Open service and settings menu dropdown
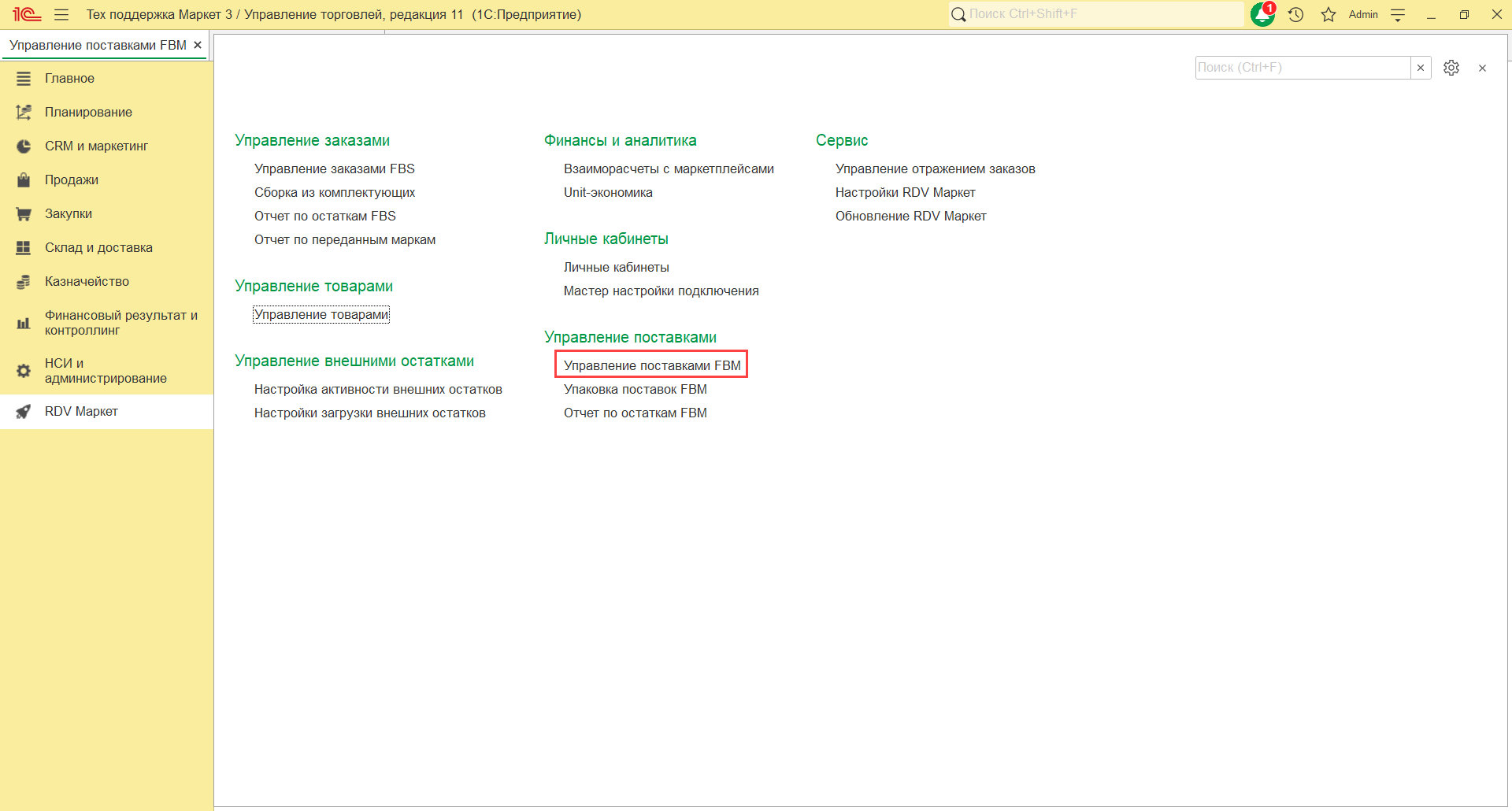Image resolution: width=1512 pixels, height=811 pixels. [x=1398, y=14]
